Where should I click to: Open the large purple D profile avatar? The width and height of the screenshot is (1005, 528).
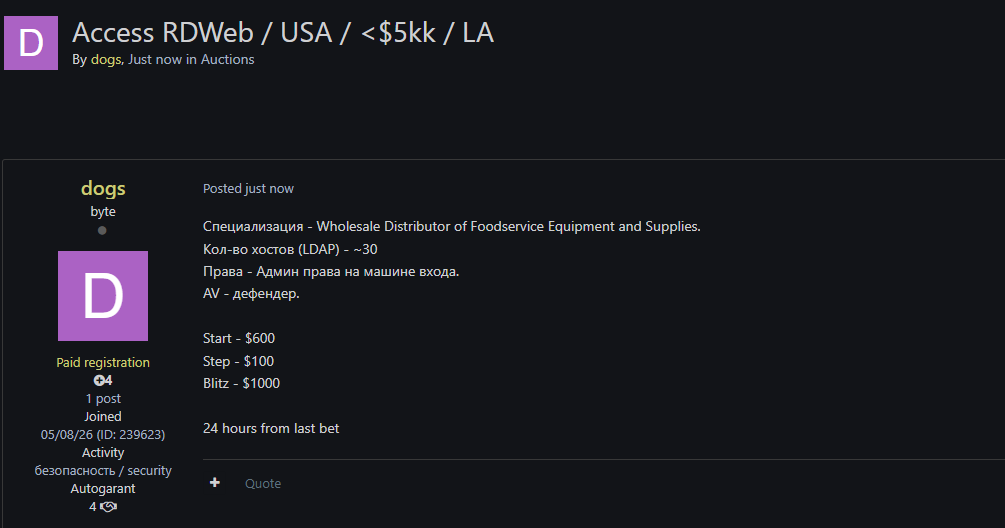click(103, 296)
